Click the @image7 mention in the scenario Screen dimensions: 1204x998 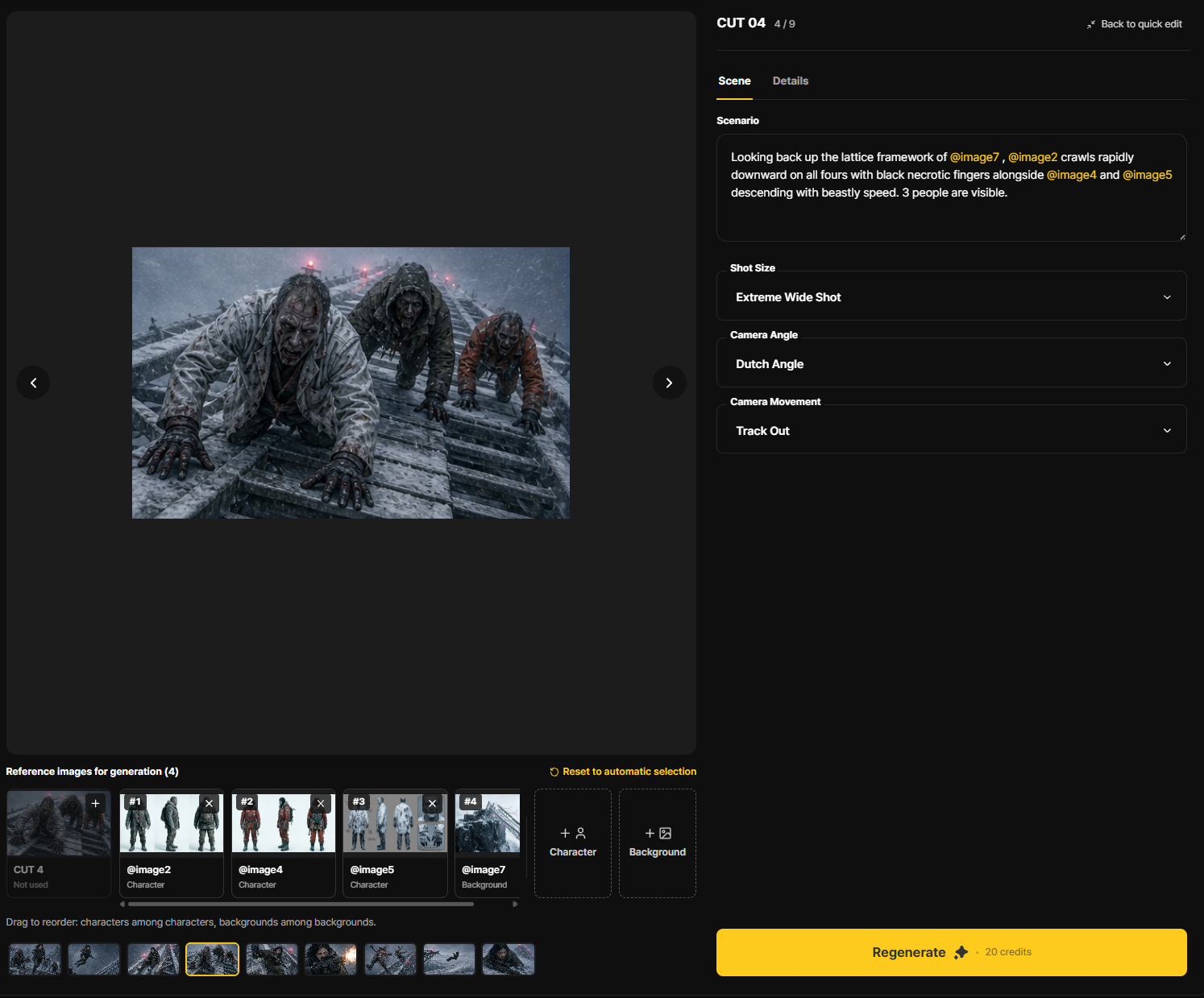pos(974,157)
